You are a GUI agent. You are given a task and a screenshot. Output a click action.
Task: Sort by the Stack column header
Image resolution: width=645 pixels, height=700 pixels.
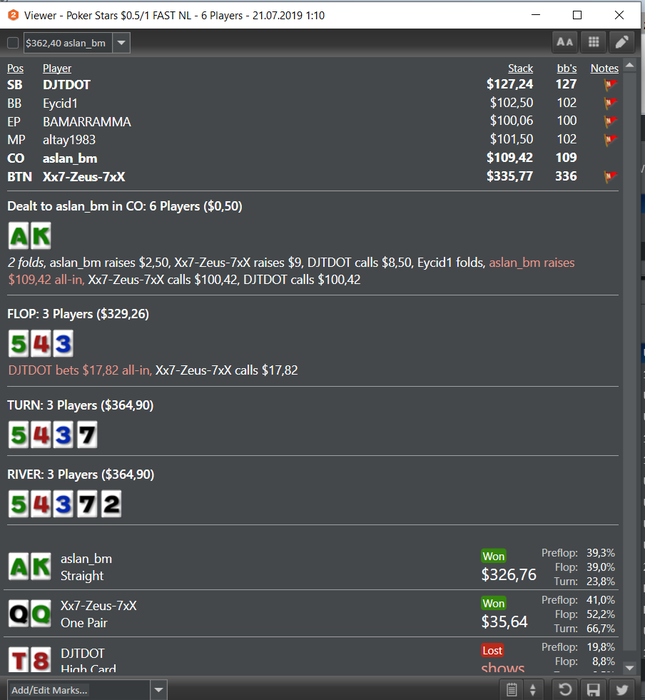coord(520,68)
